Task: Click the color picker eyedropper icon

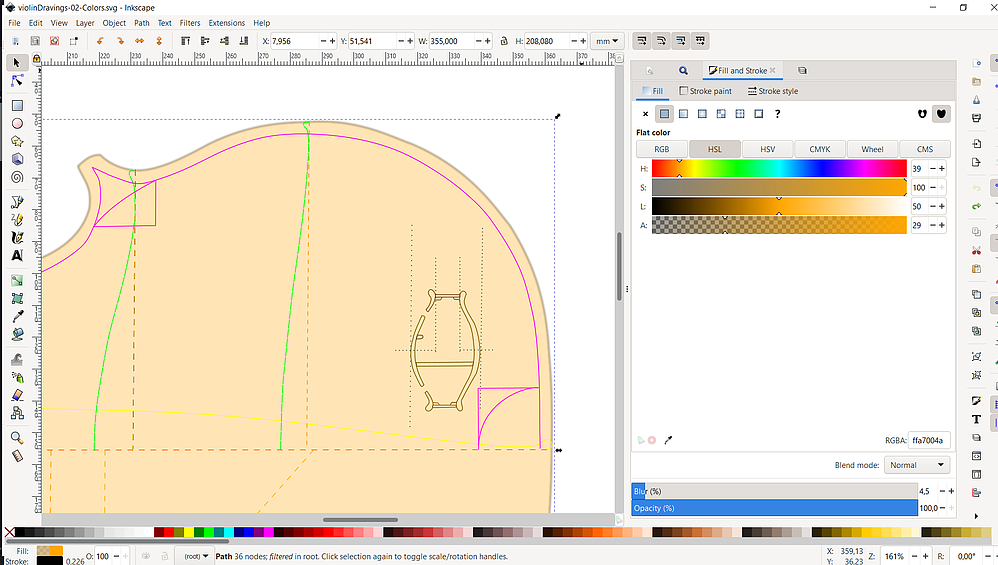Action: tap(668, 440)
